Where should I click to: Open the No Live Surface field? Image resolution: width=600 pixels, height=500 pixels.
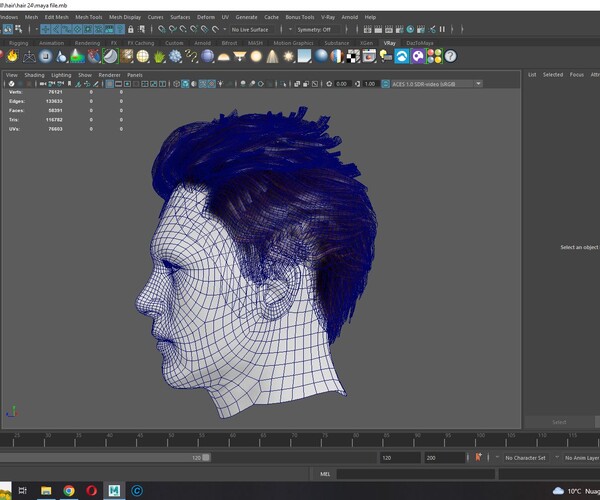tap(250, 29)
